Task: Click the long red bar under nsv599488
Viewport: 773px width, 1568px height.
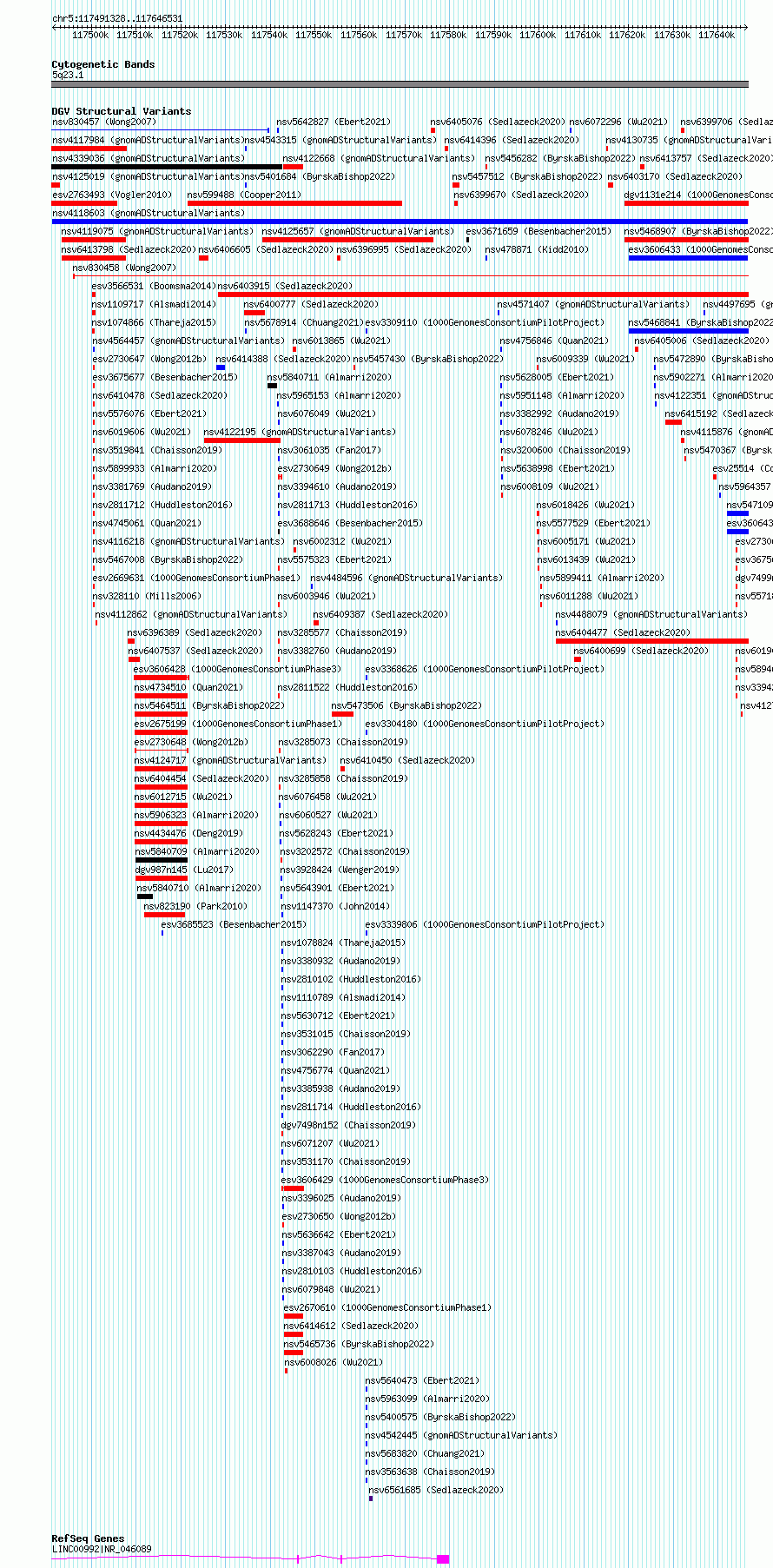Action: pyautogui.click(x=294, y=203)
